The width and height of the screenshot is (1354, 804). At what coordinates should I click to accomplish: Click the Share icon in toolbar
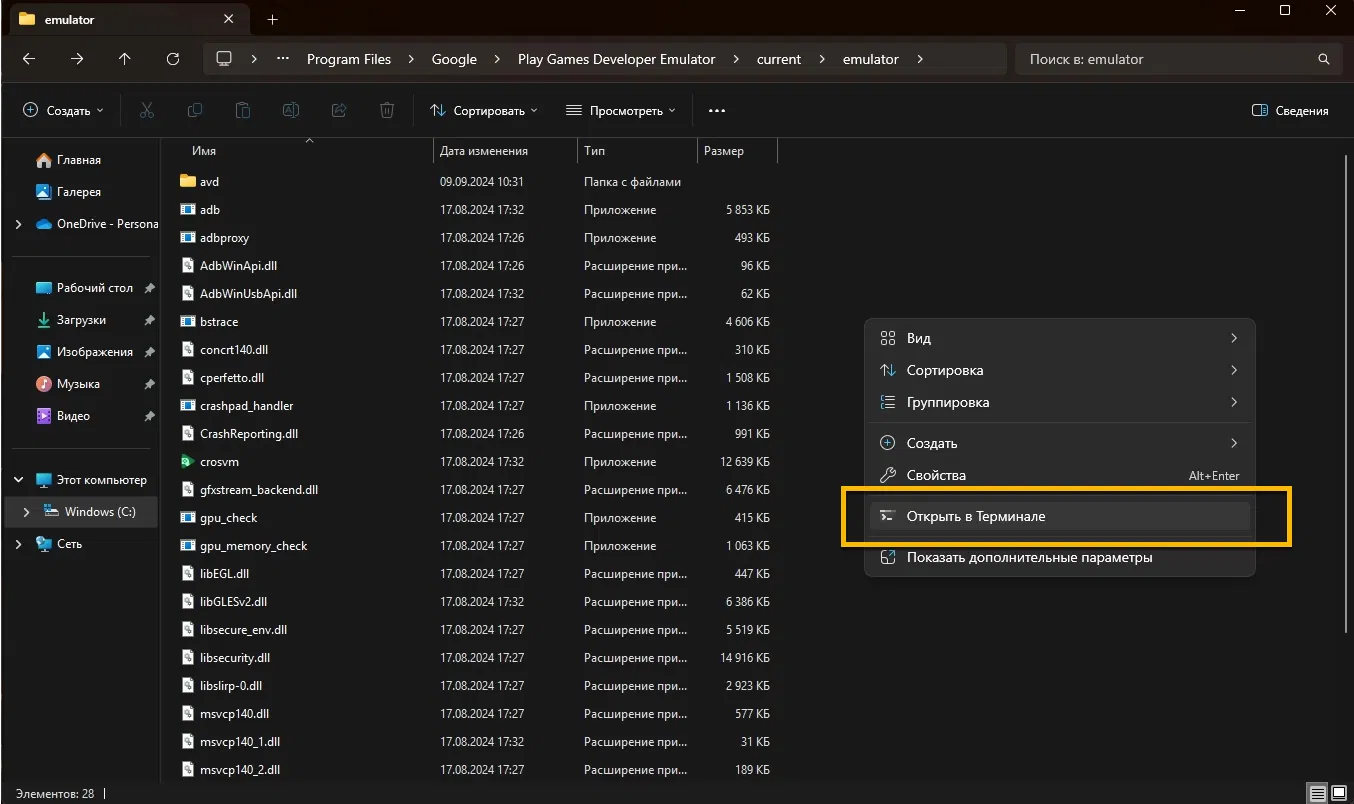[339, 111]
